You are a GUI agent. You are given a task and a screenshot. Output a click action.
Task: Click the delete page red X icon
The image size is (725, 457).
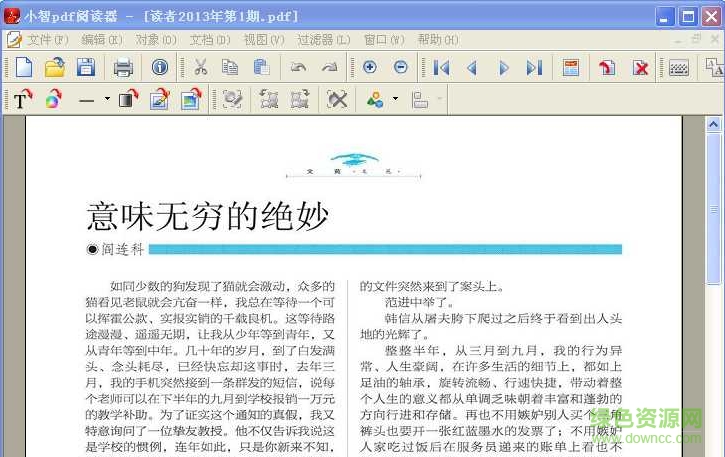[x=640, y=68]
